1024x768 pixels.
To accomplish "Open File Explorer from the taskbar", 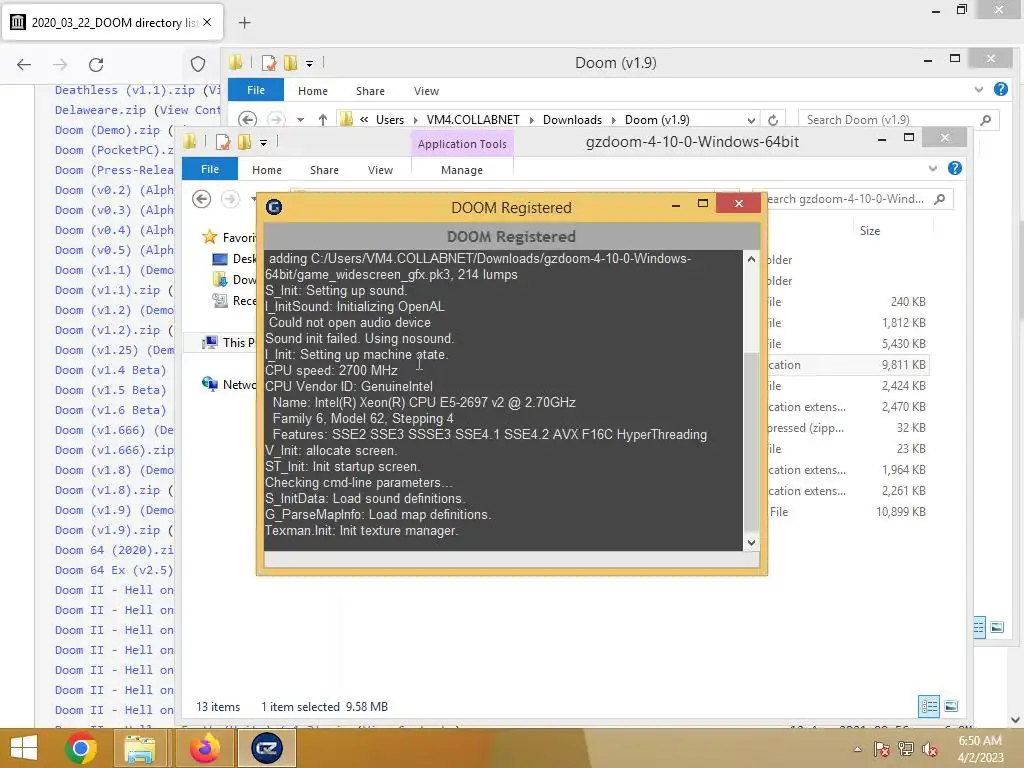I will [140, 748].
